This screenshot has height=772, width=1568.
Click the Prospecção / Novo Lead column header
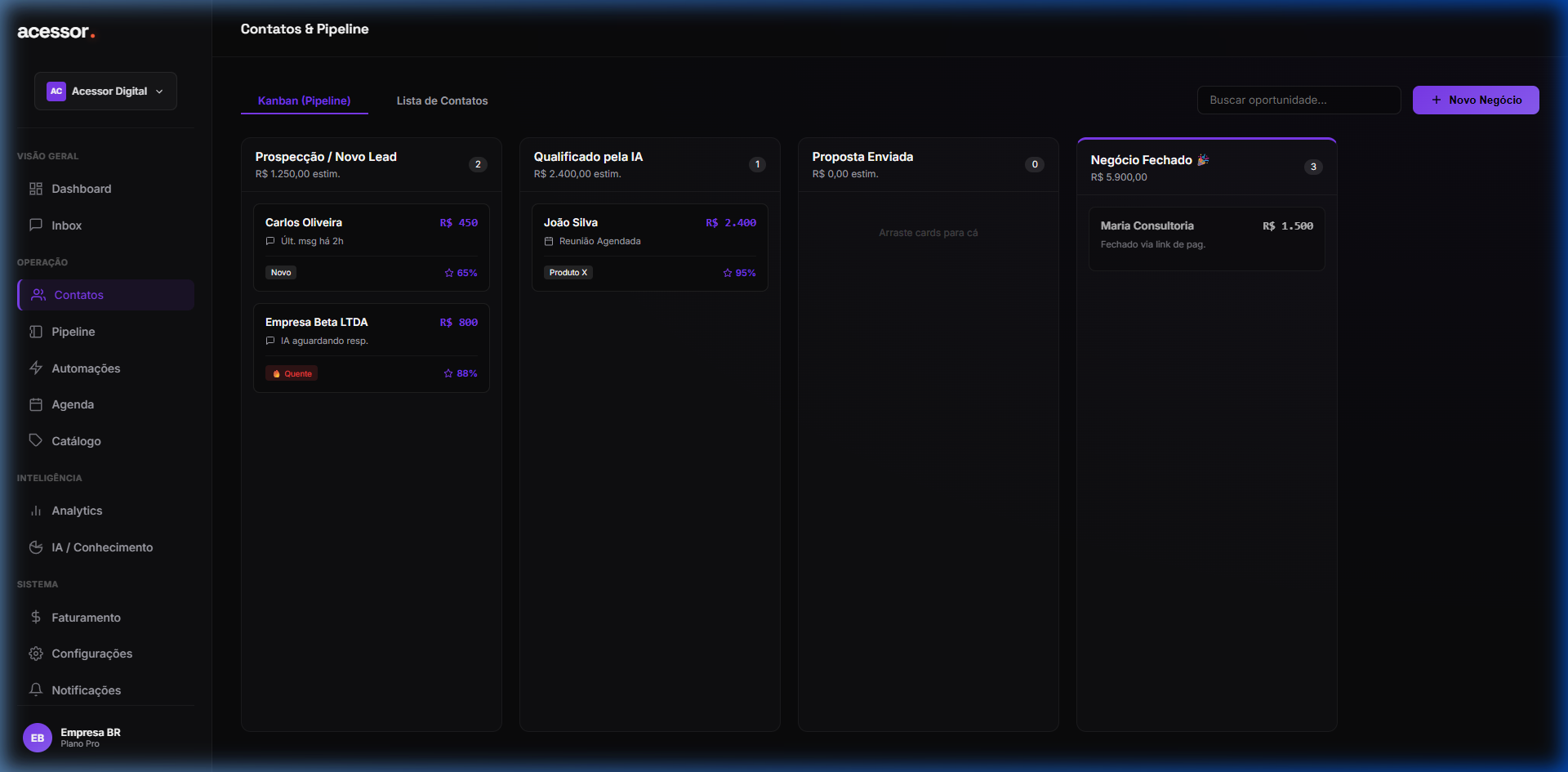372,164
